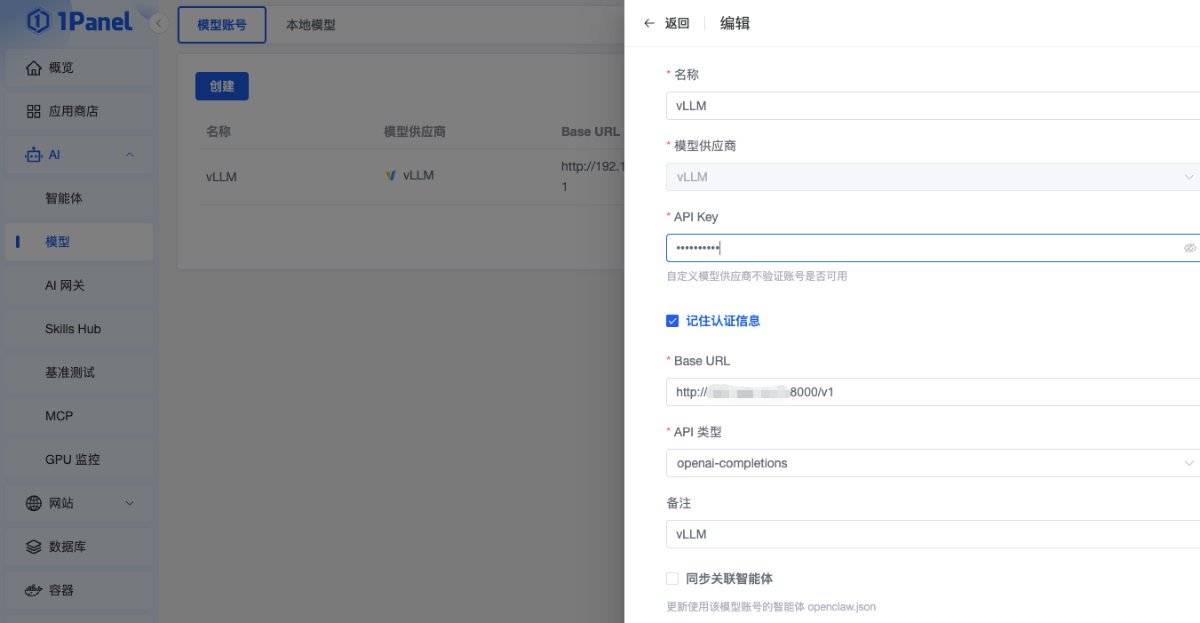Expand the 网站 menu group
The image size is (1200, 623).
pos(130,503)
